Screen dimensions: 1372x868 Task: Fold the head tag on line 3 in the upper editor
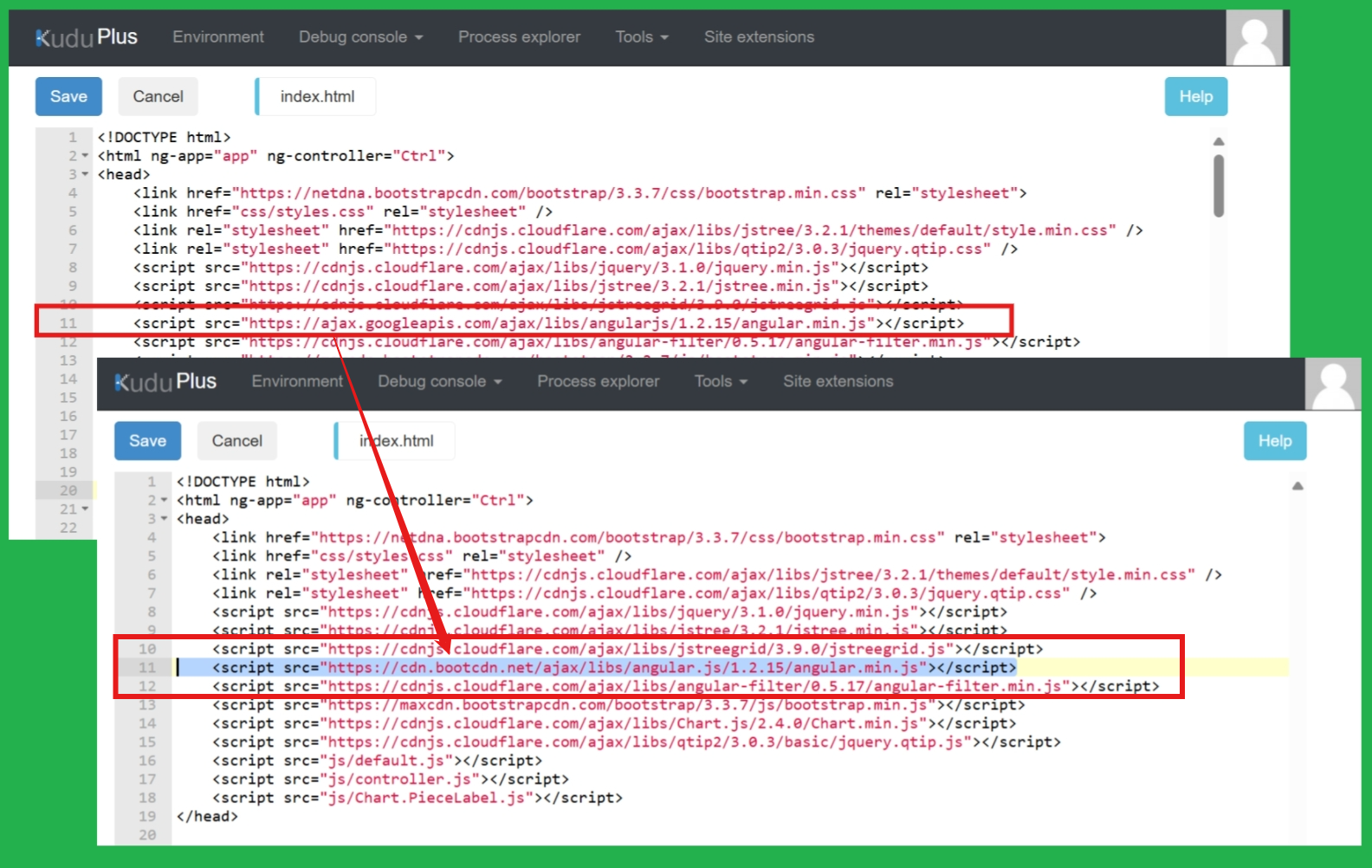[x=85, y=175]
